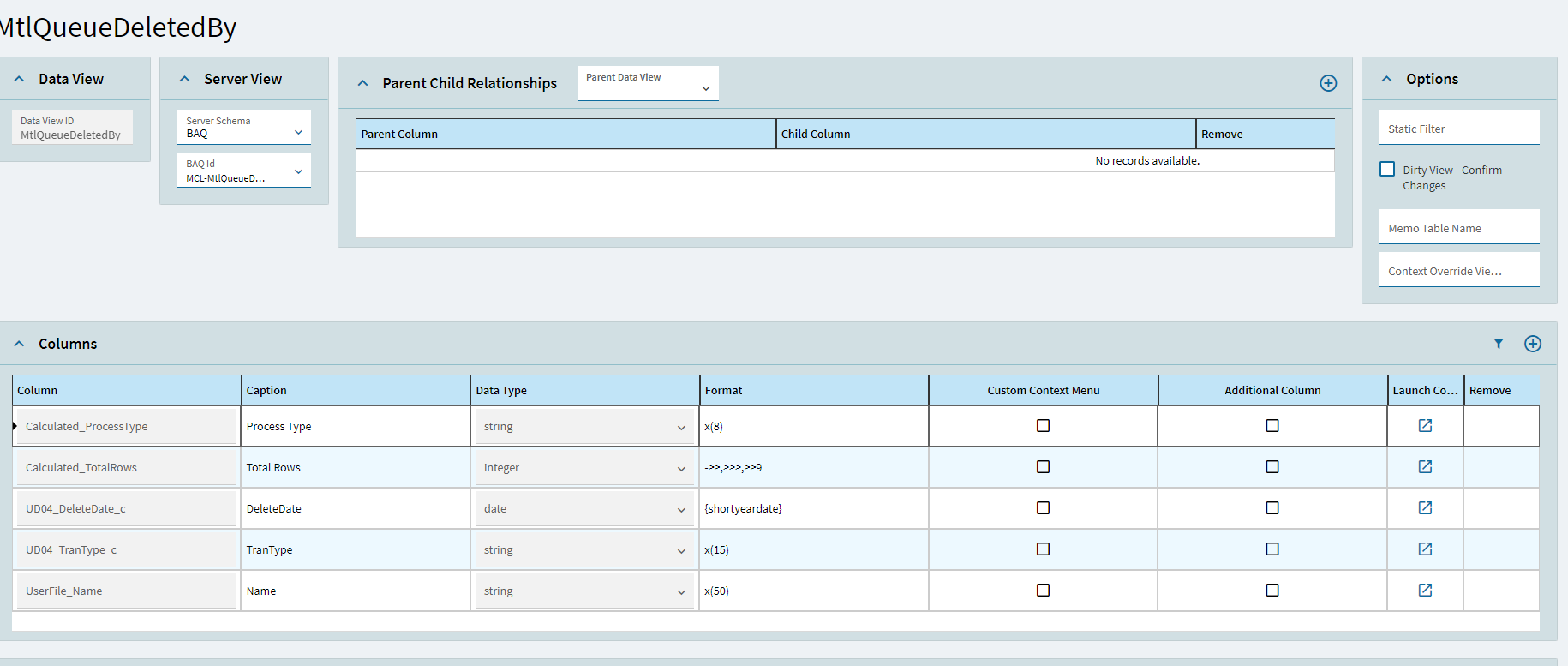Open launch icon for UD04_TranType_c row
This screenshot has height=666, width=1568.
click(1425, 549)
